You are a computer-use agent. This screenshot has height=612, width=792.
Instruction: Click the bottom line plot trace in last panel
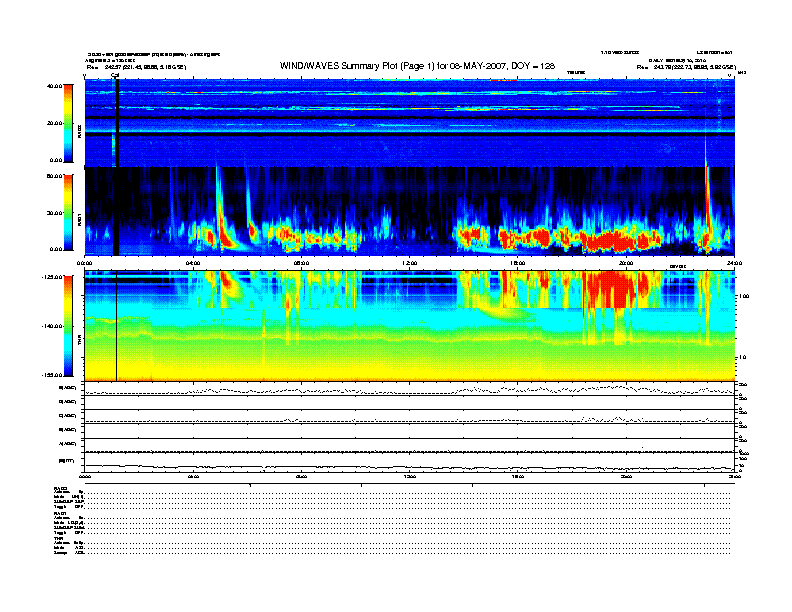pos(410,467)
